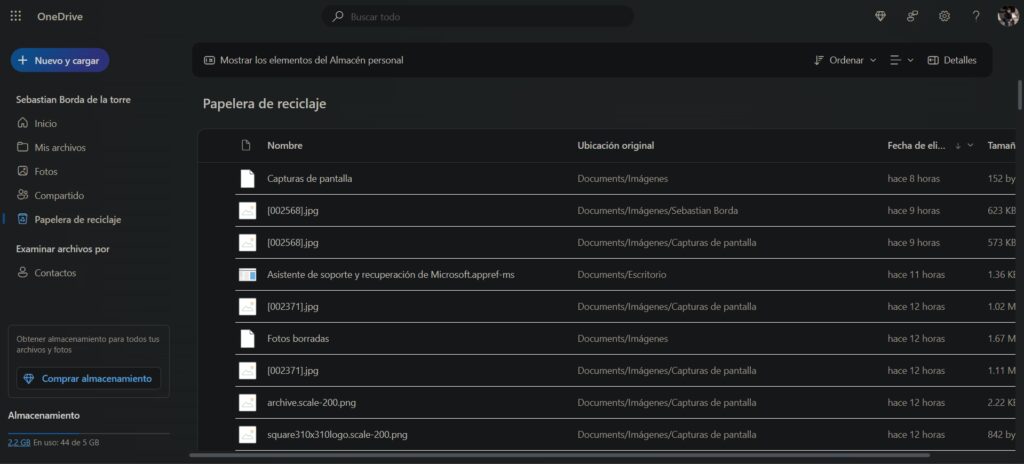This screenshot has height=464, width=1024.
Task: Expand the Ordenar dropdown
Action: (845, 60)
